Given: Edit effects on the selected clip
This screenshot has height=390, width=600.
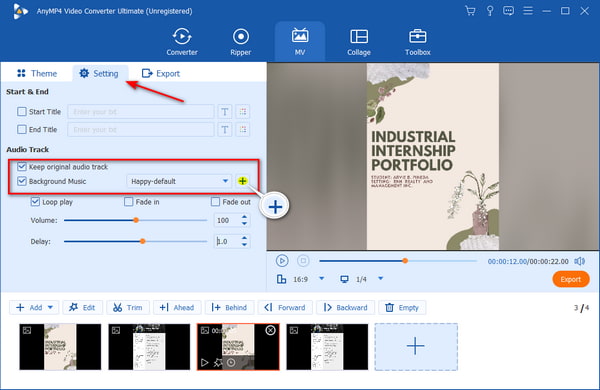Looking at the screenshot, I should 218,362.
